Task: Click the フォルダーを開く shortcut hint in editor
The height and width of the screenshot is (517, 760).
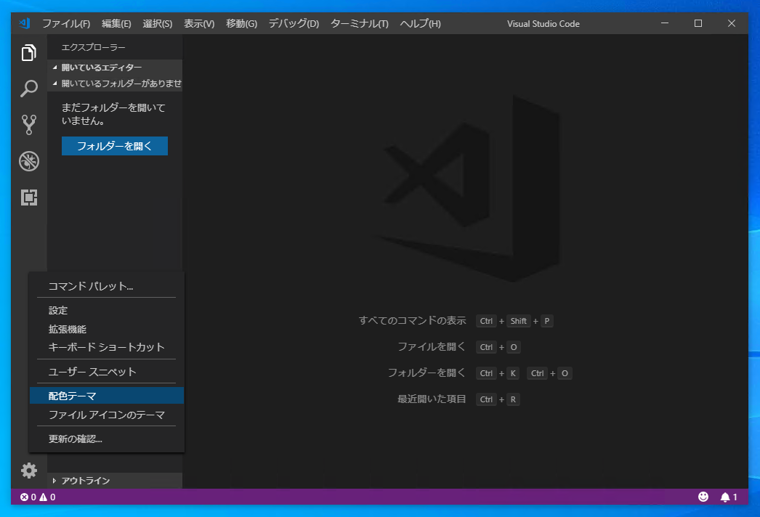Action: pyautogui.click(x=427, y=373)
